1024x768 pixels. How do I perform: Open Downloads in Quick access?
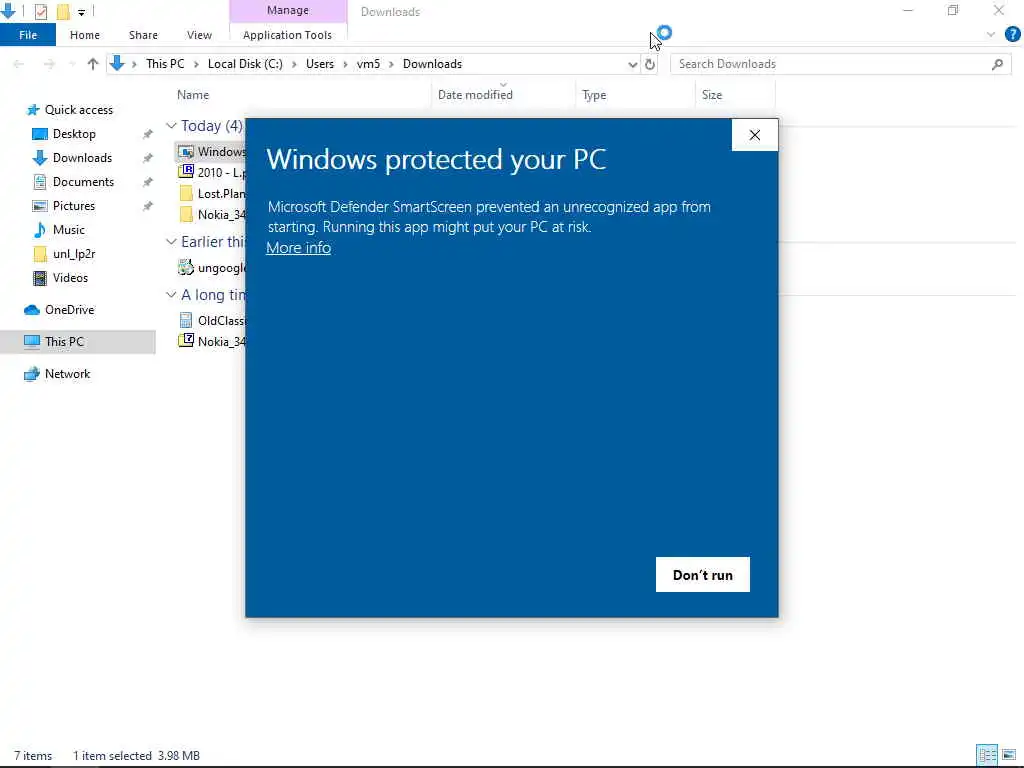click(82, 158)
